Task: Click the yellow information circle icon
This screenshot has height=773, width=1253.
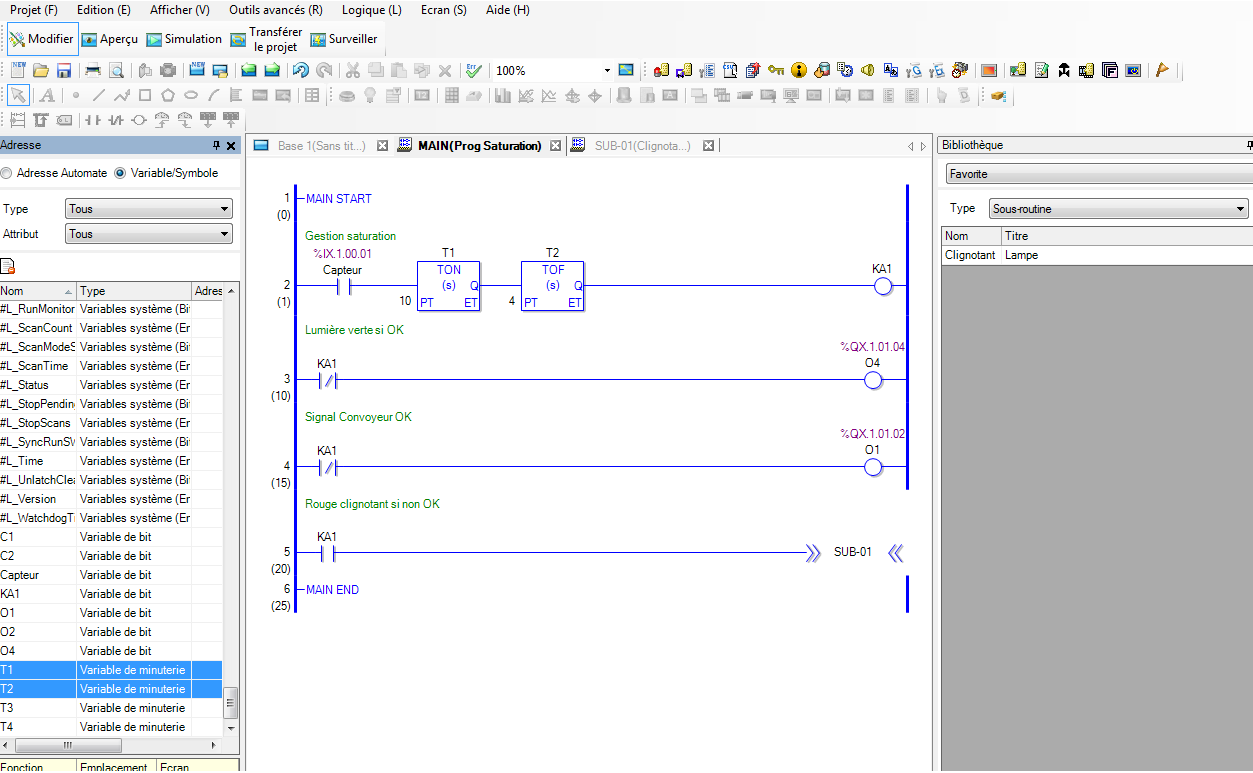Action: coord(798,70)
